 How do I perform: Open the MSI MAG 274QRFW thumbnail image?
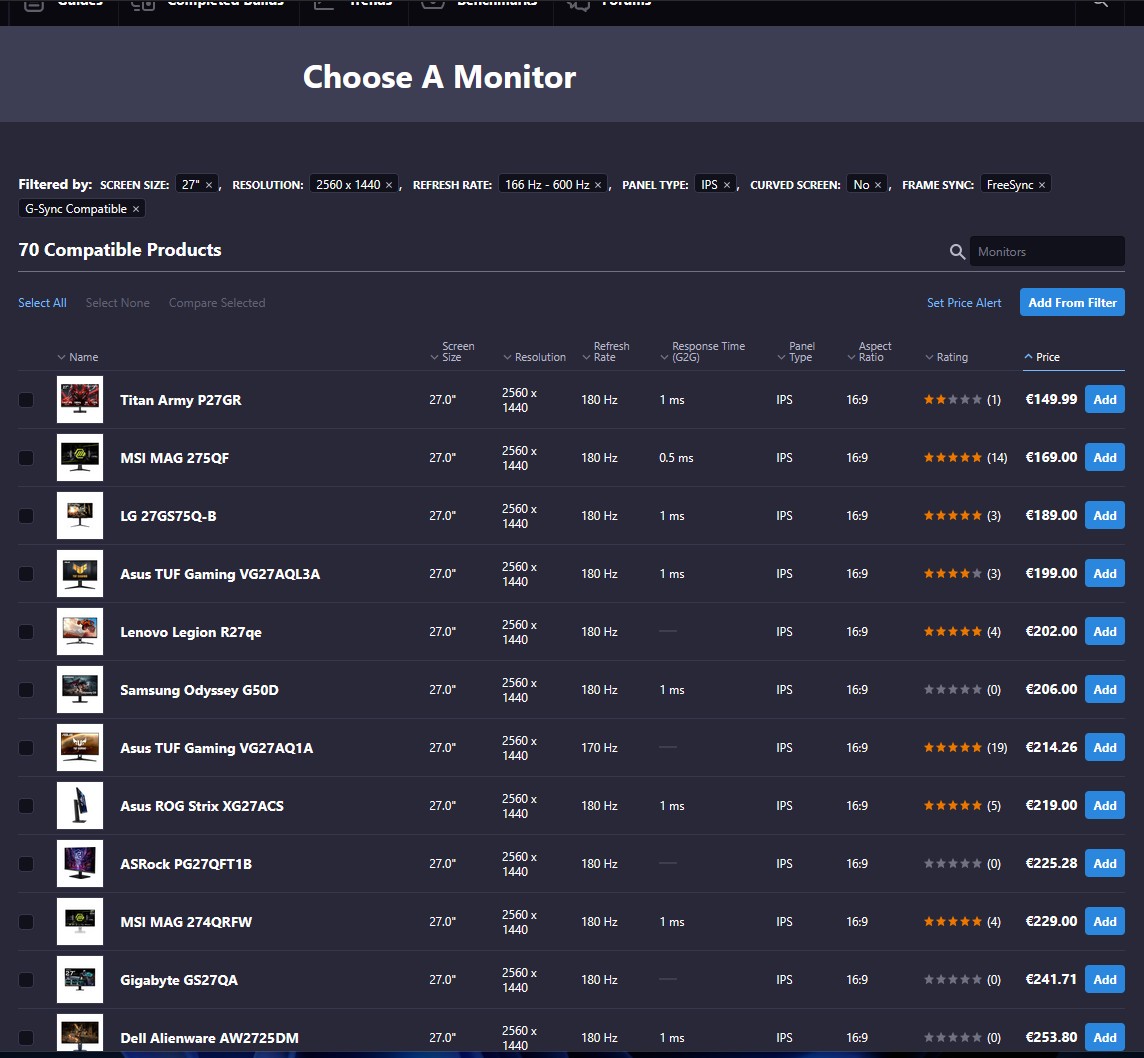[80, 922]
